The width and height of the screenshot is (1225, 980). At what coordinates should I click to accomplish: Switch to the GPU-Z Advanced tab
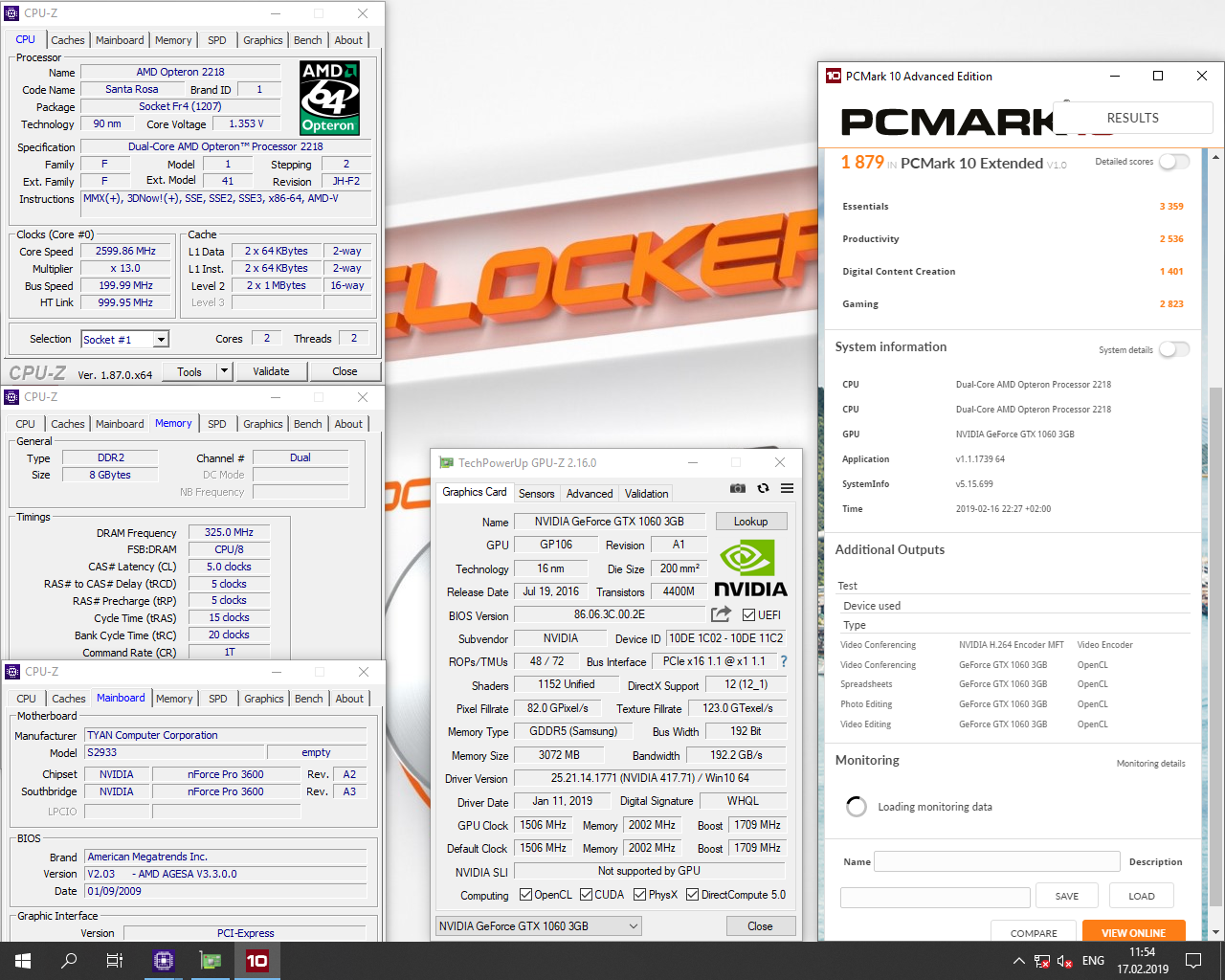[x=590, y=494]
